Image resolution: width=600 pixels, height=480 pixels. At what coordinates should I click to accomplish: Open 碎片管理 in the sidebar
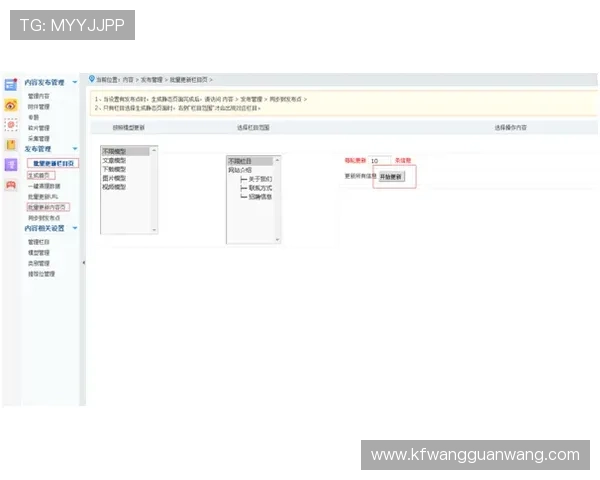pos(39,128)
